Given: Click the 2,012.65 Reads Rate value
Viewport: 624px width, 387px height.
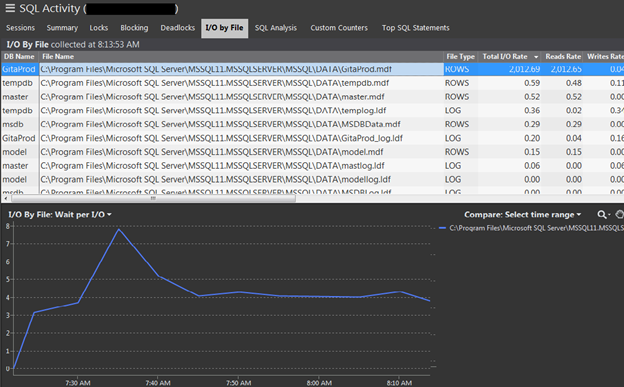Looking at the screenshot, I should 566,69.
